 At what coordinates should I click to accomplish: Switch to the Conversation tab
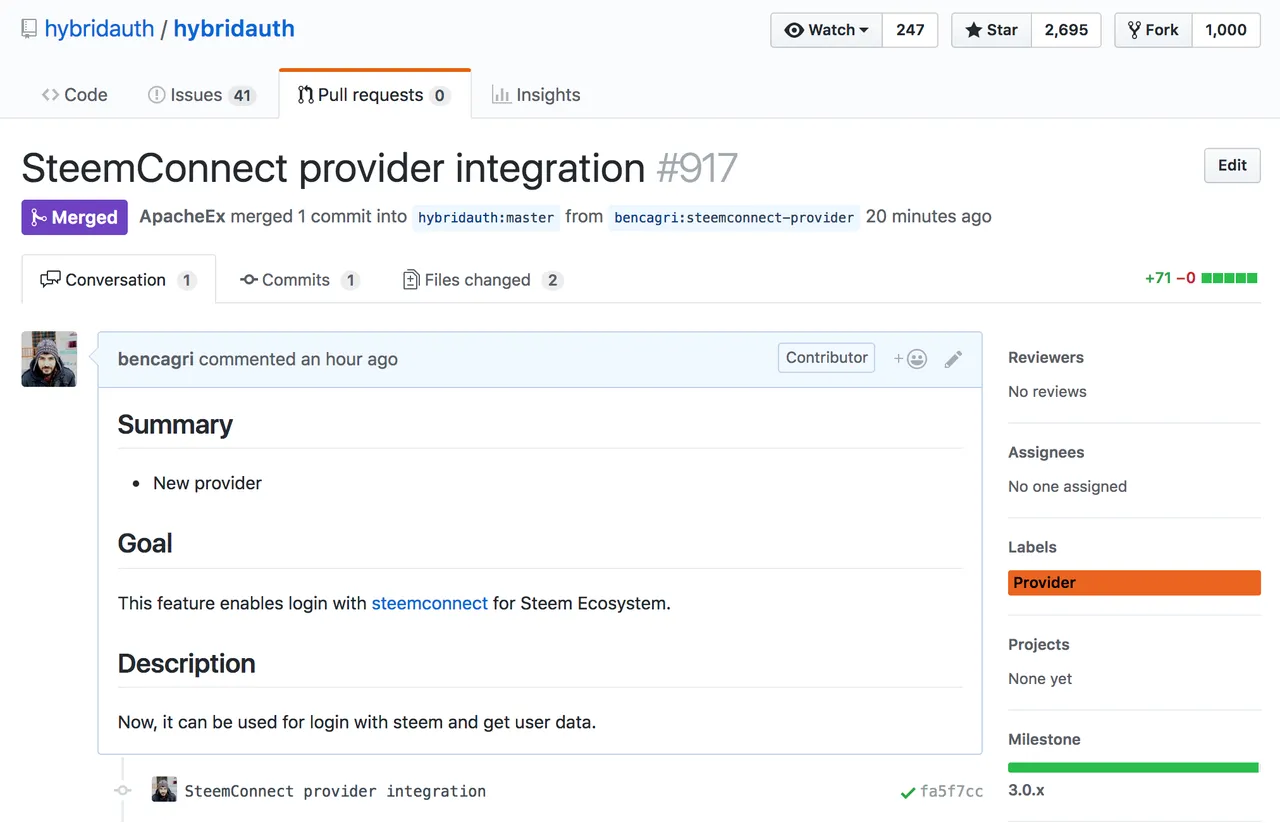tap(118, 280)
